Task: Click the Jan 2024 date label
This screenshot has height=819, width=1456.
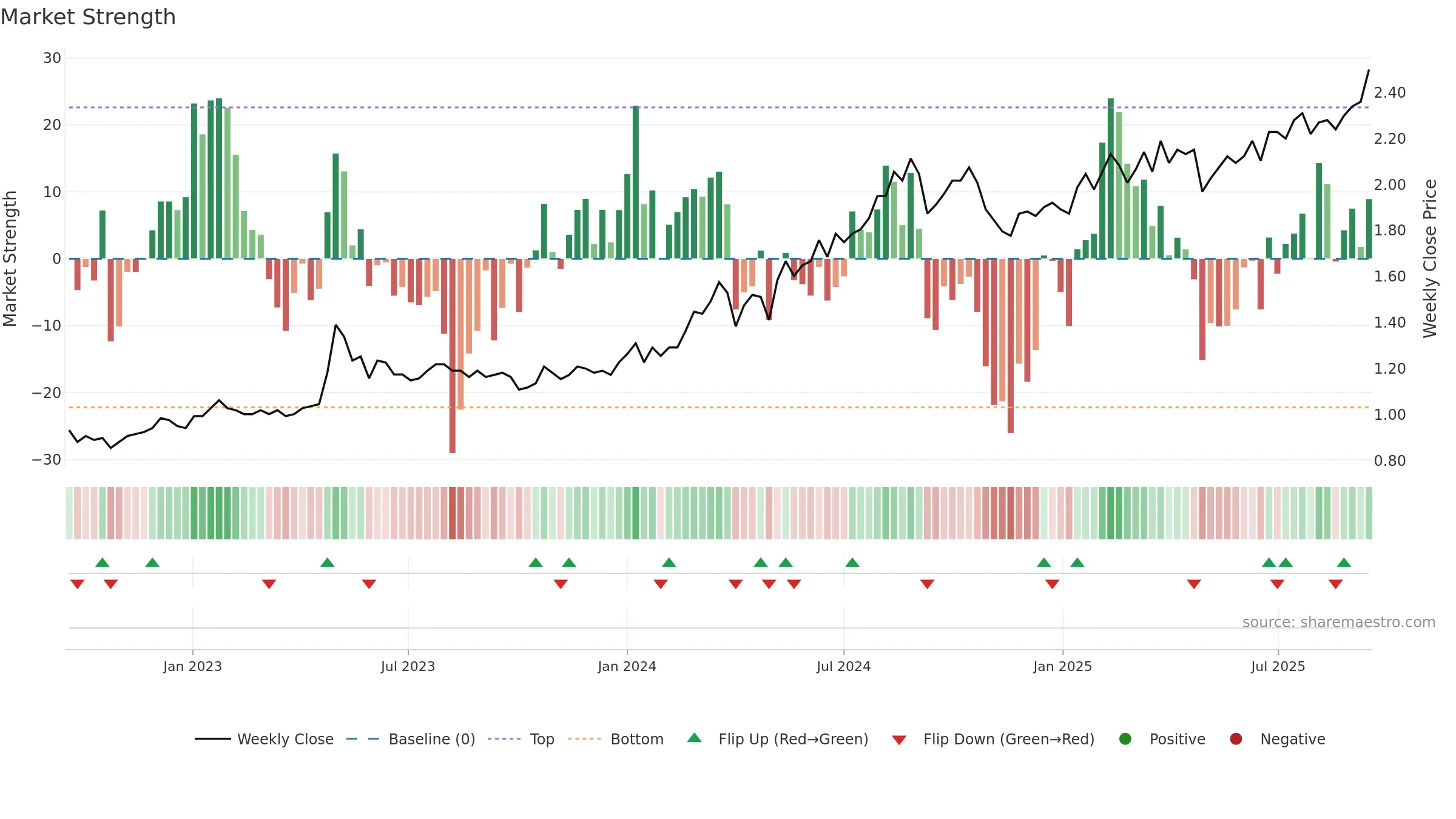Action: click(627, 666)
